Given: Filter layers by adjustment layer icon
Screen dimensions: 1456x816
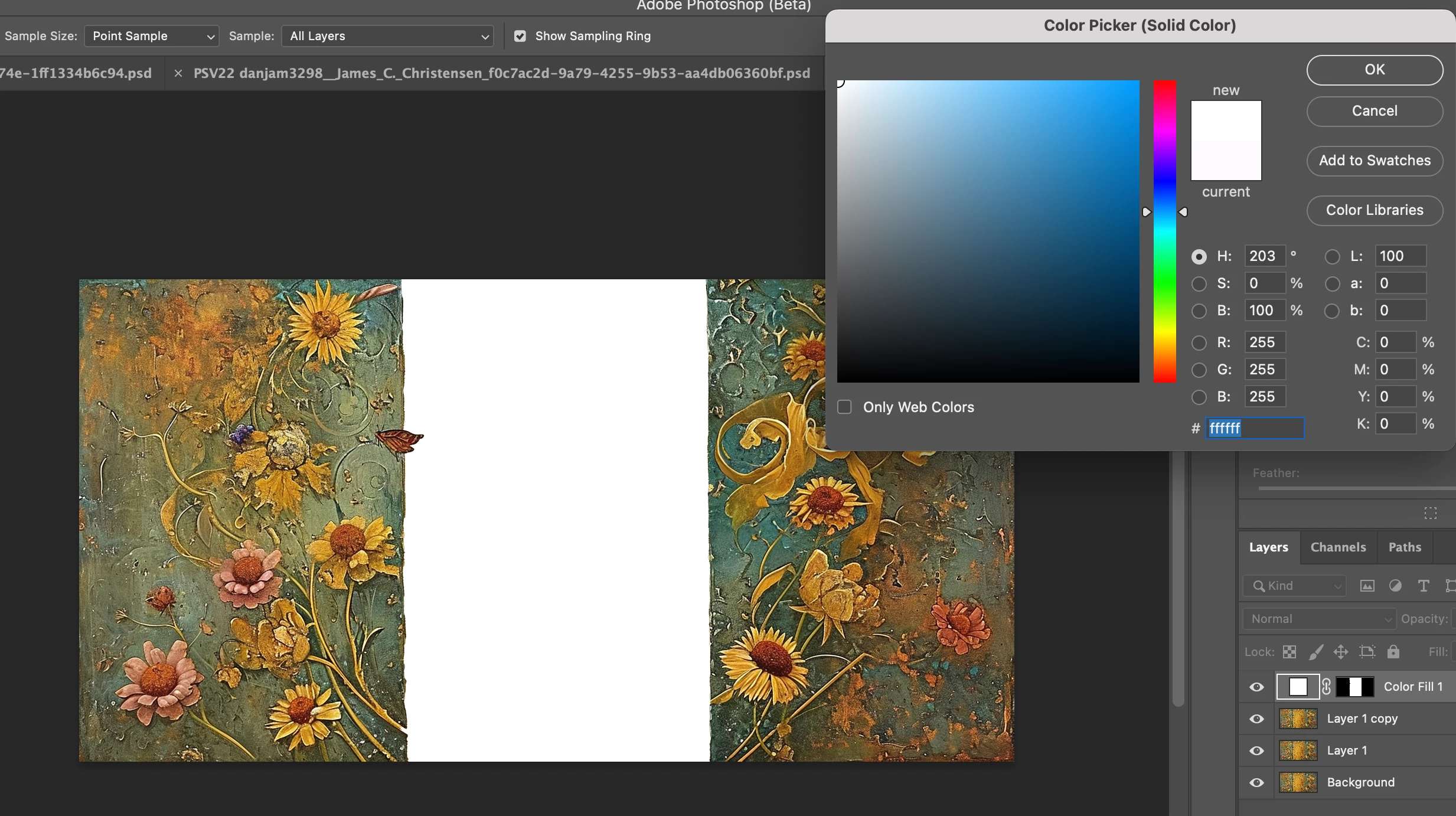Looking at the screenshot, I should pos(1395,586).
